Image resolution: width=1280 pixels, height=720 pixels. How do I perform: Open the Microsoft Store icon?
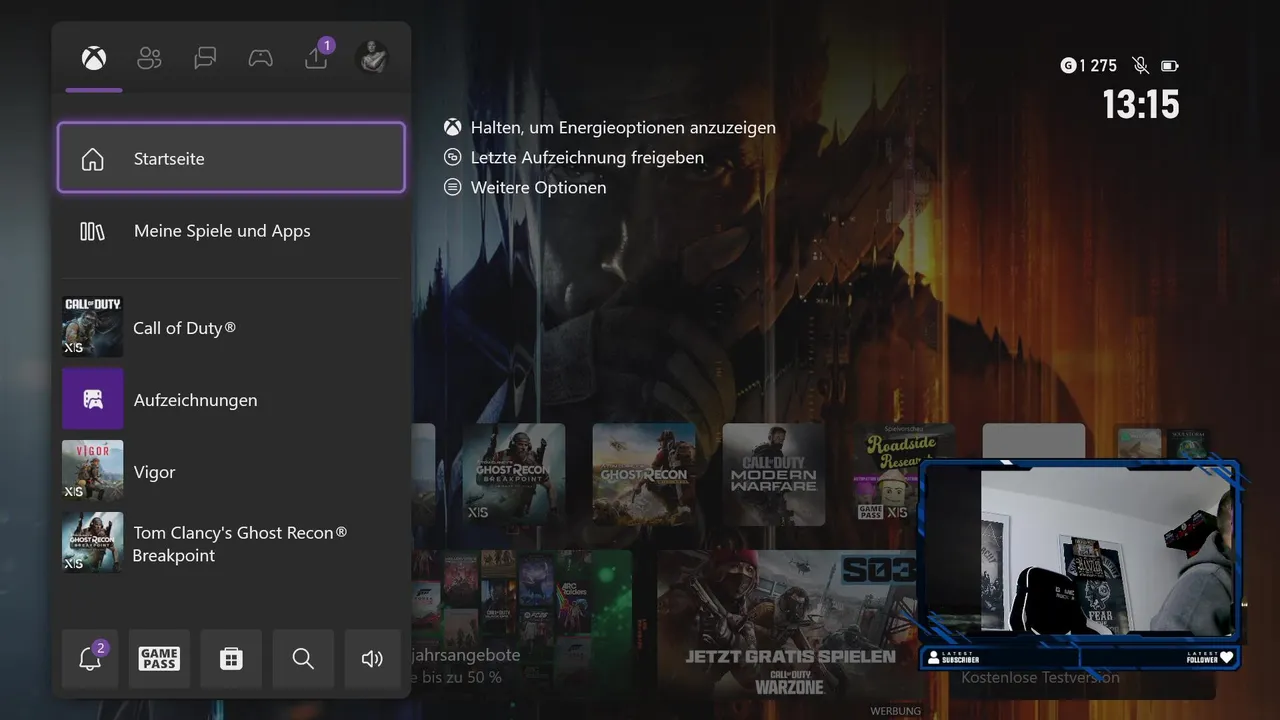231,658
